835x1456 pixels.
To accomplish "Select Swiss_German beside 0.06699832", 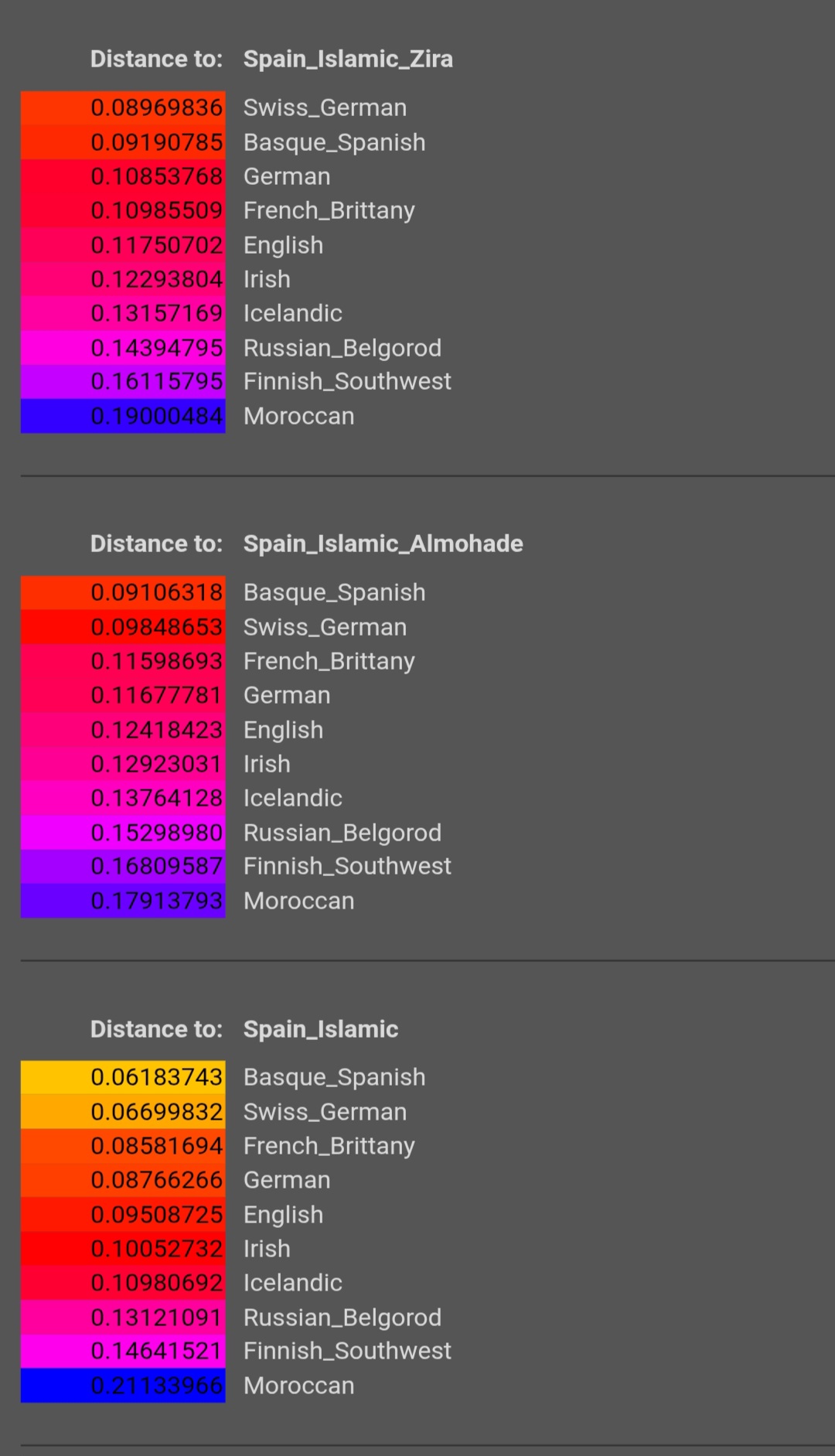I will tap(325, 1112).
